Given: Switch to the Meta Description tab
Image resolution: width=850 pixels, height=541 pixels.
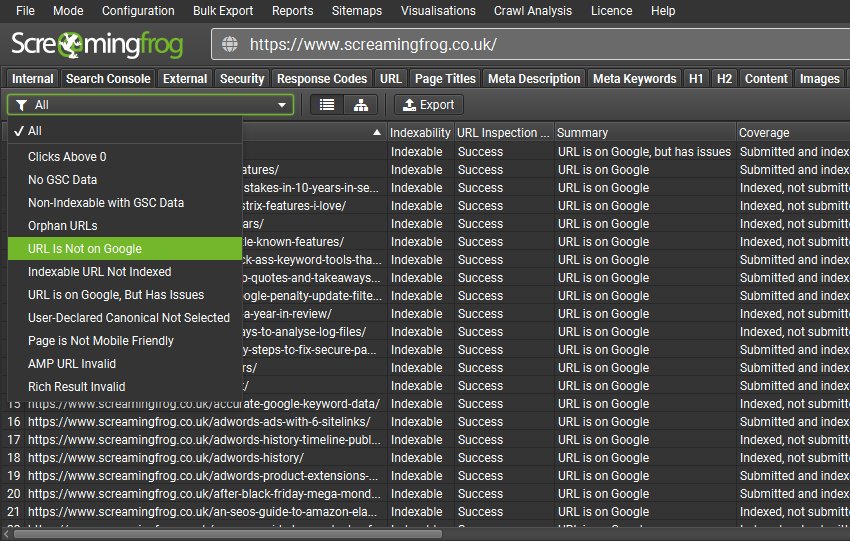Looking at the screenshot, I should pyautogui.click(x=534, y=79).
